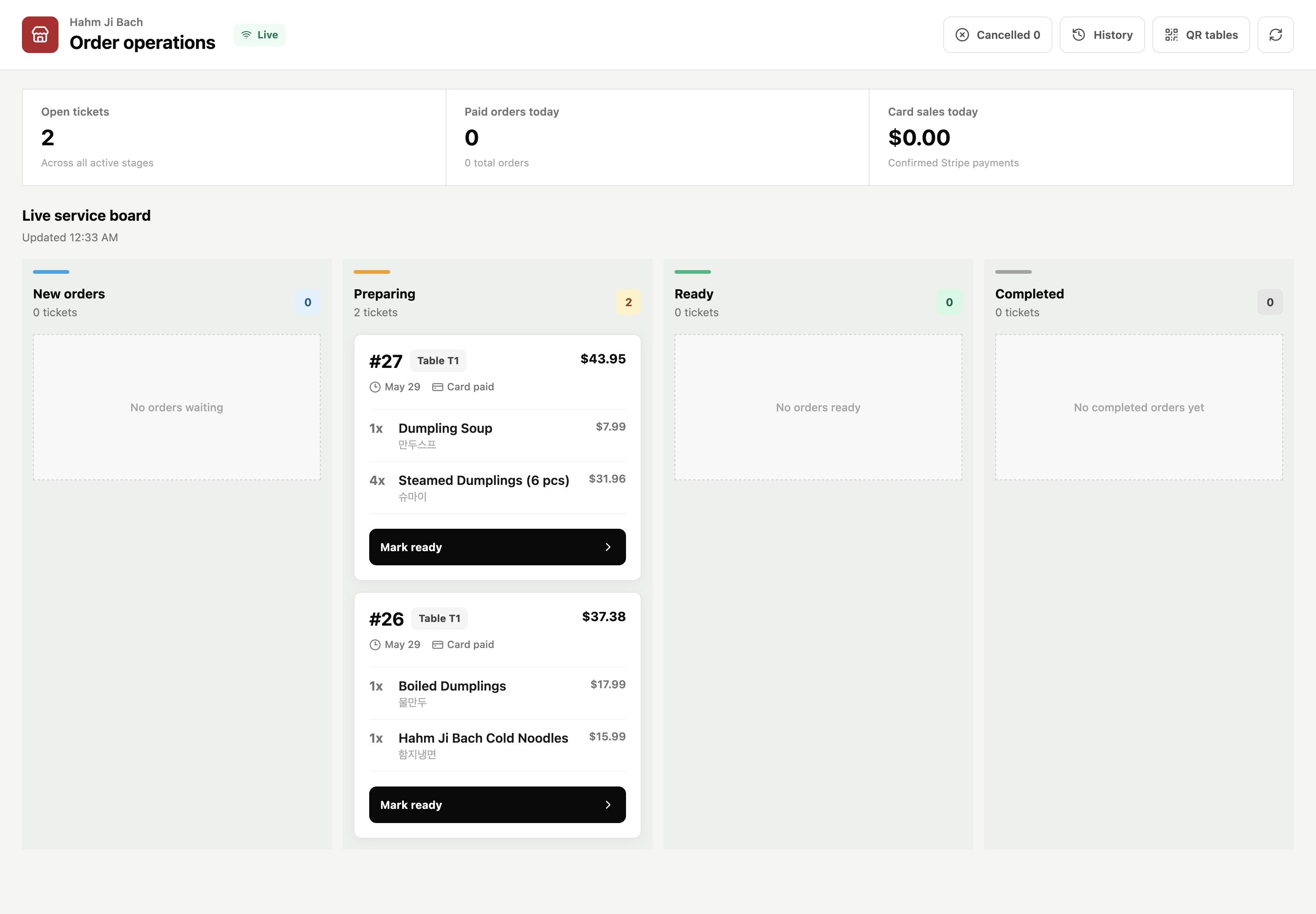Click the Preparing column heading
Viewport: 1316px width, 914px height.
pyautogui.click(x=384, y=294)
